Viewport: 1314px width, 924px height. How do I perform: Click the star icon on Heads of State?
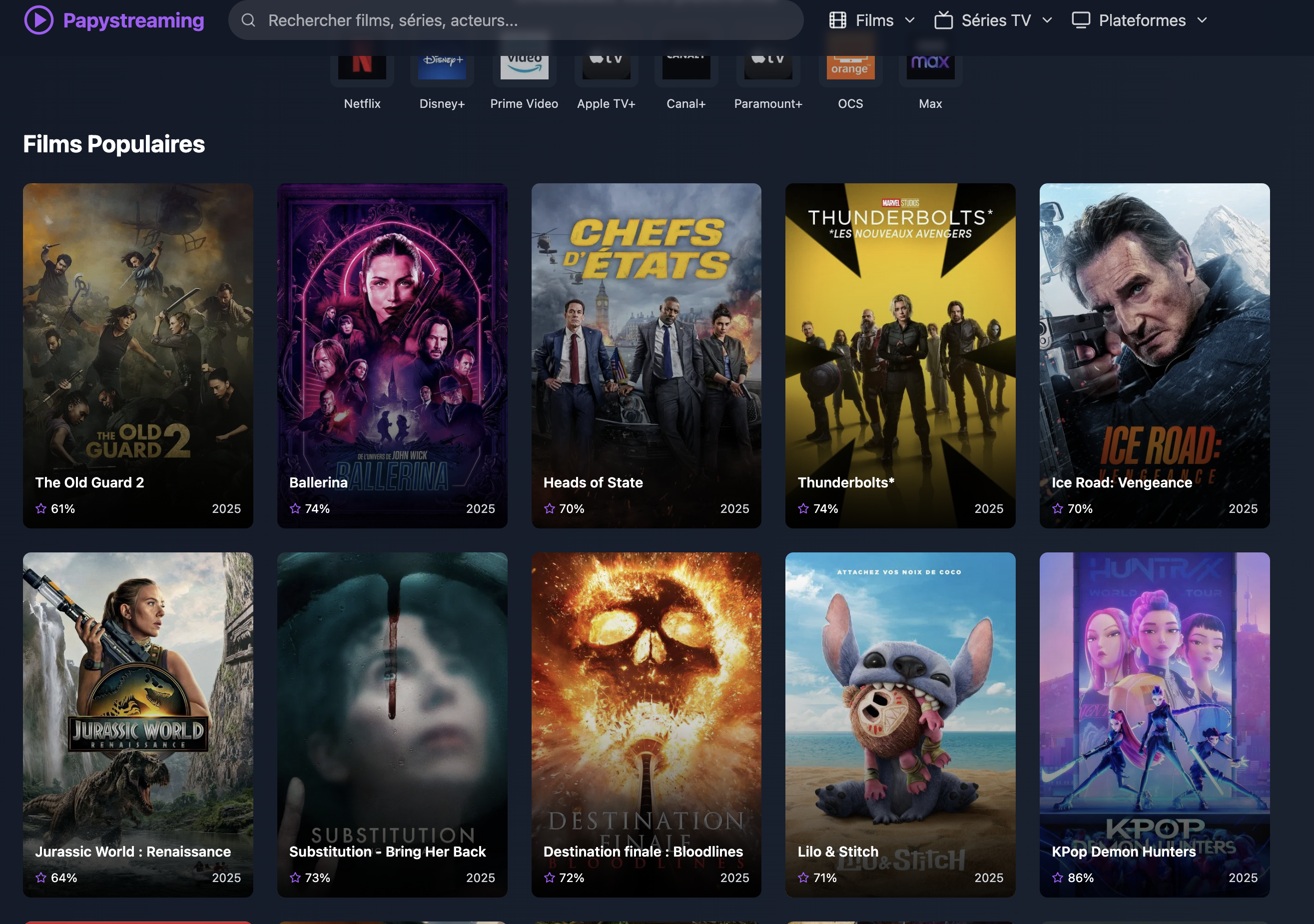[550, 508]
